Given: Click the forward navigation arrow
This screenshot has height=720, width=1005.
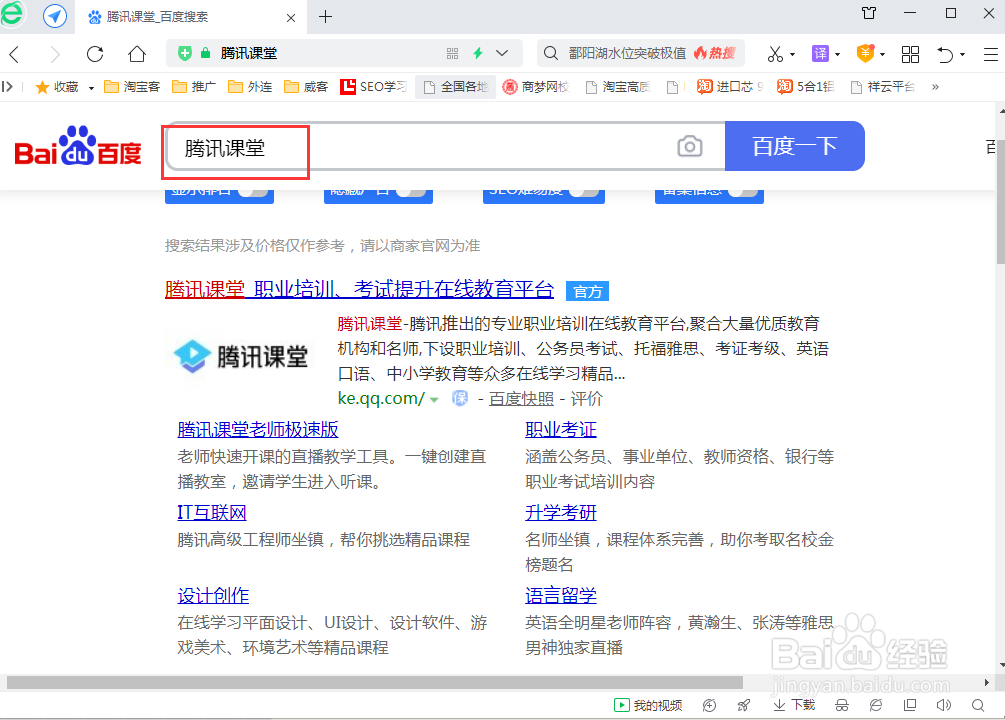Looking at the screenshot, I should click(55, 54).
